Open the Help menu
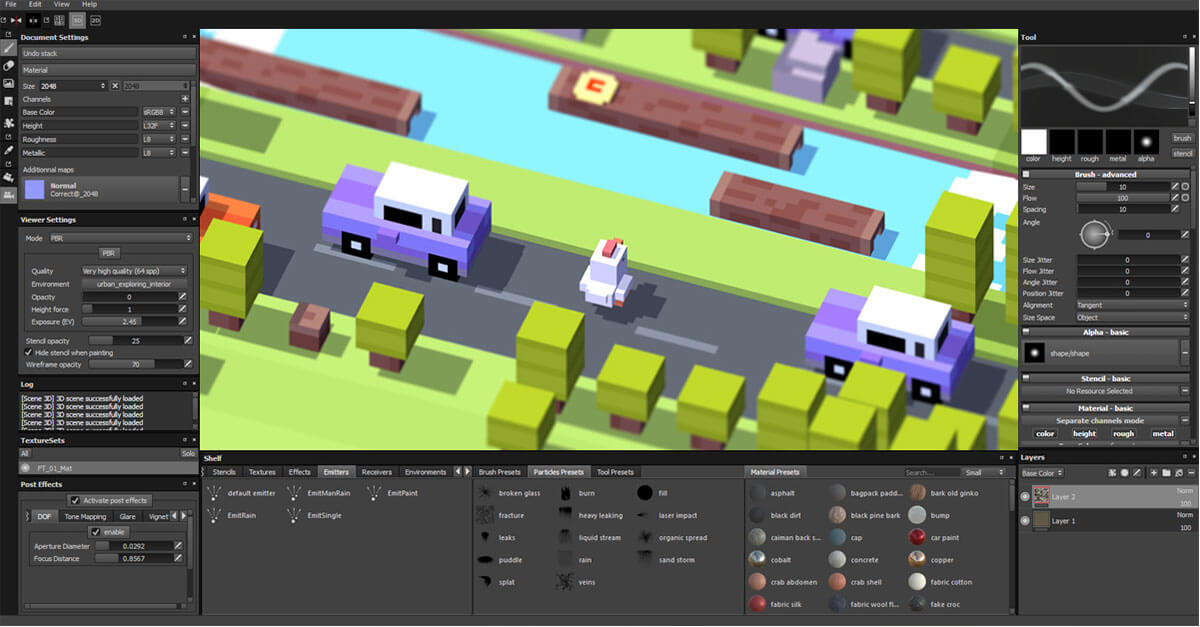 tap(90, 4)
